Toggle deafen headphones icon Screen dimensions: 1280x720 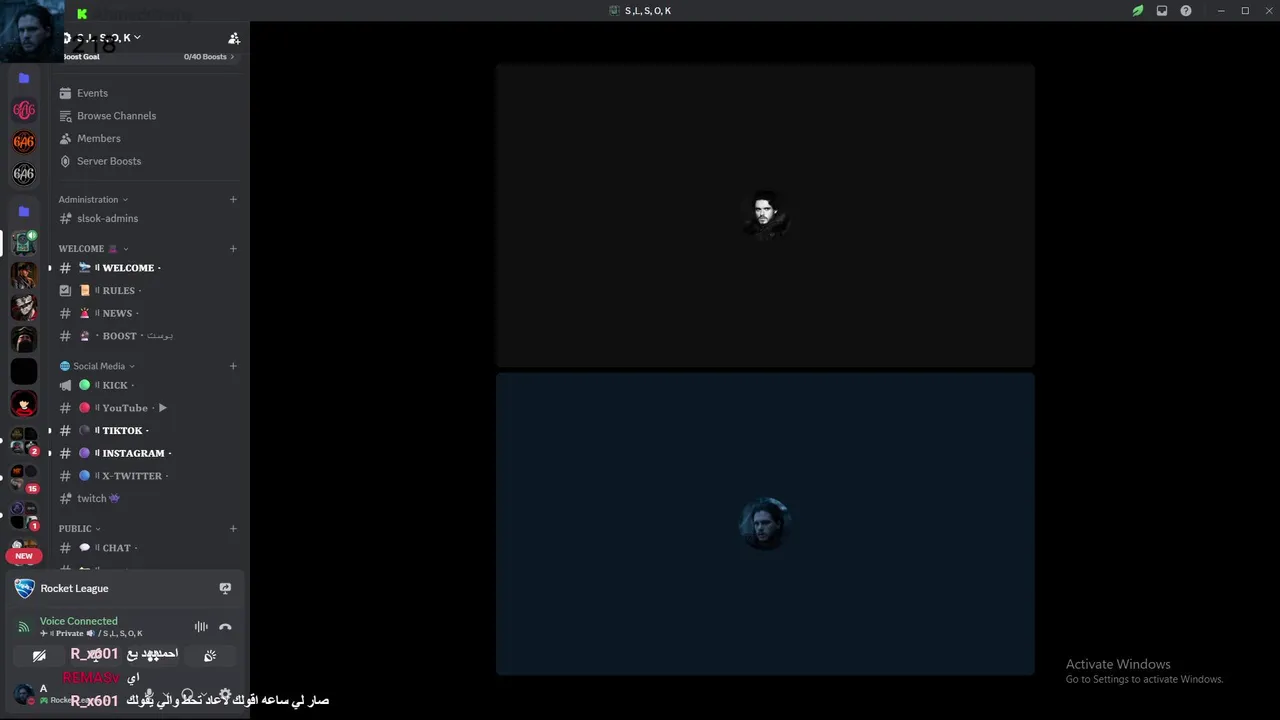coord(187,694)
